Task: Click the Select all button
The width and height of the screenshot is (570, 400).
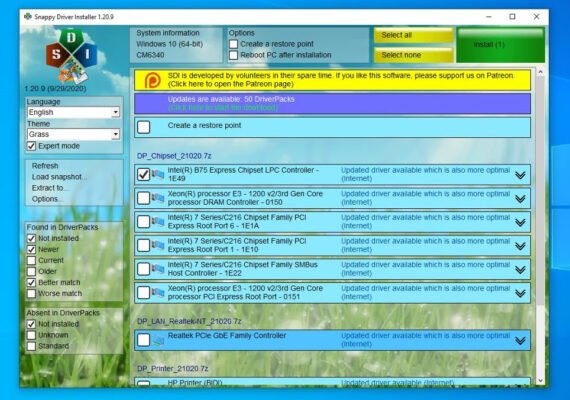Action: pos(413,36)
